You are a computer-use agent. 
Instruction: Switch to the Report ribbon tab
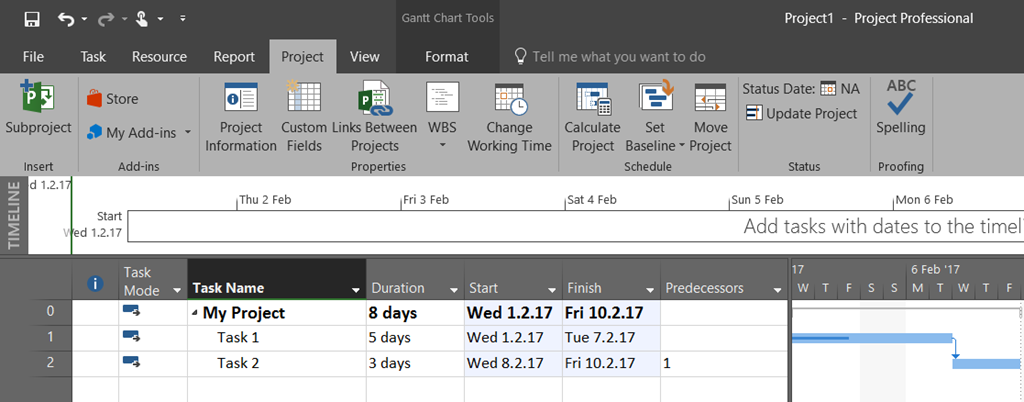click(x=234, y=57)
